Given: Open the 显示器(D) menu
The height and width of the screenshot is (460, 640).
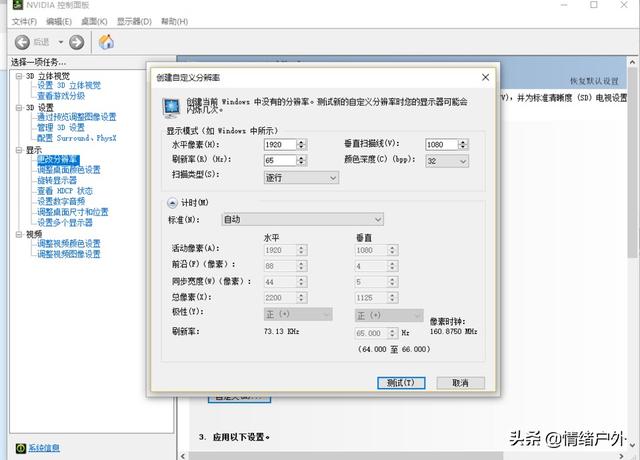Looking at the screenshot, I should pyautogui.click(x=134, y=21).
